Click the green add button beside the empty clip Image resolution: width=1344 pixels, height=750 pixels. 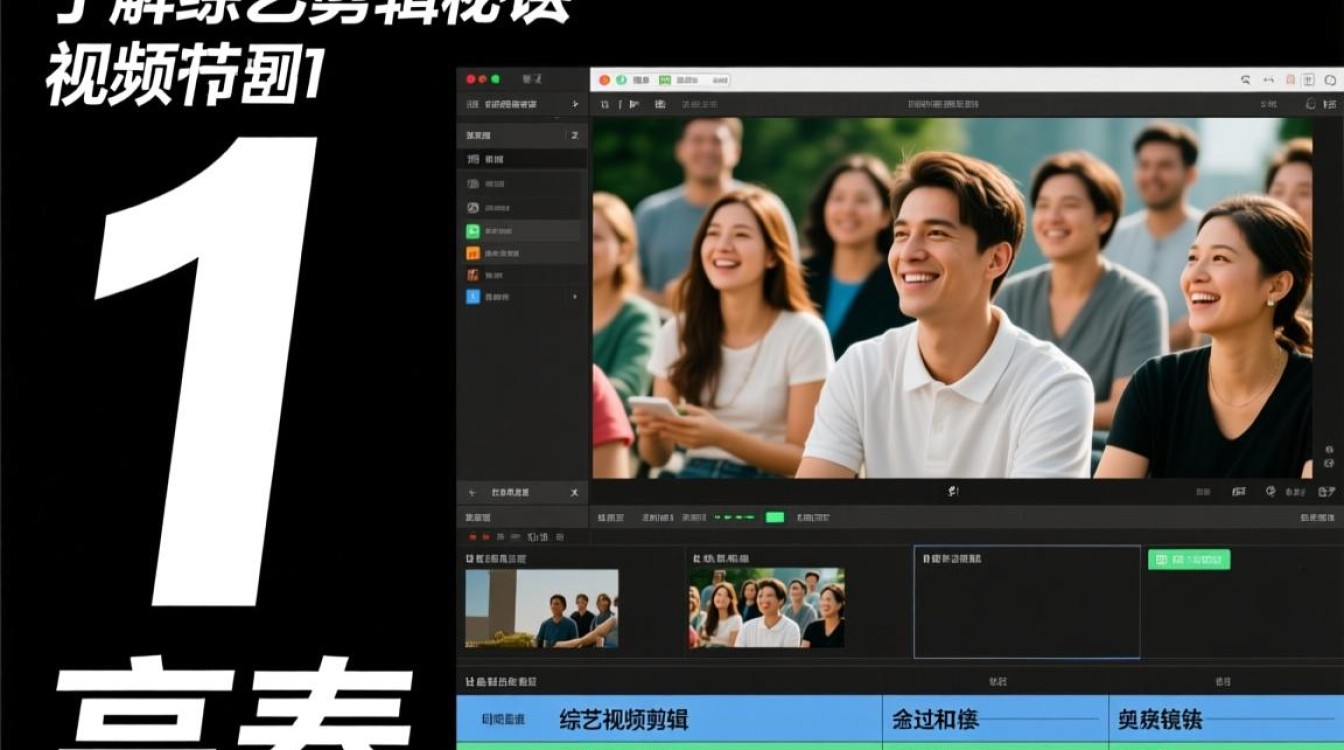(1189, 560)
